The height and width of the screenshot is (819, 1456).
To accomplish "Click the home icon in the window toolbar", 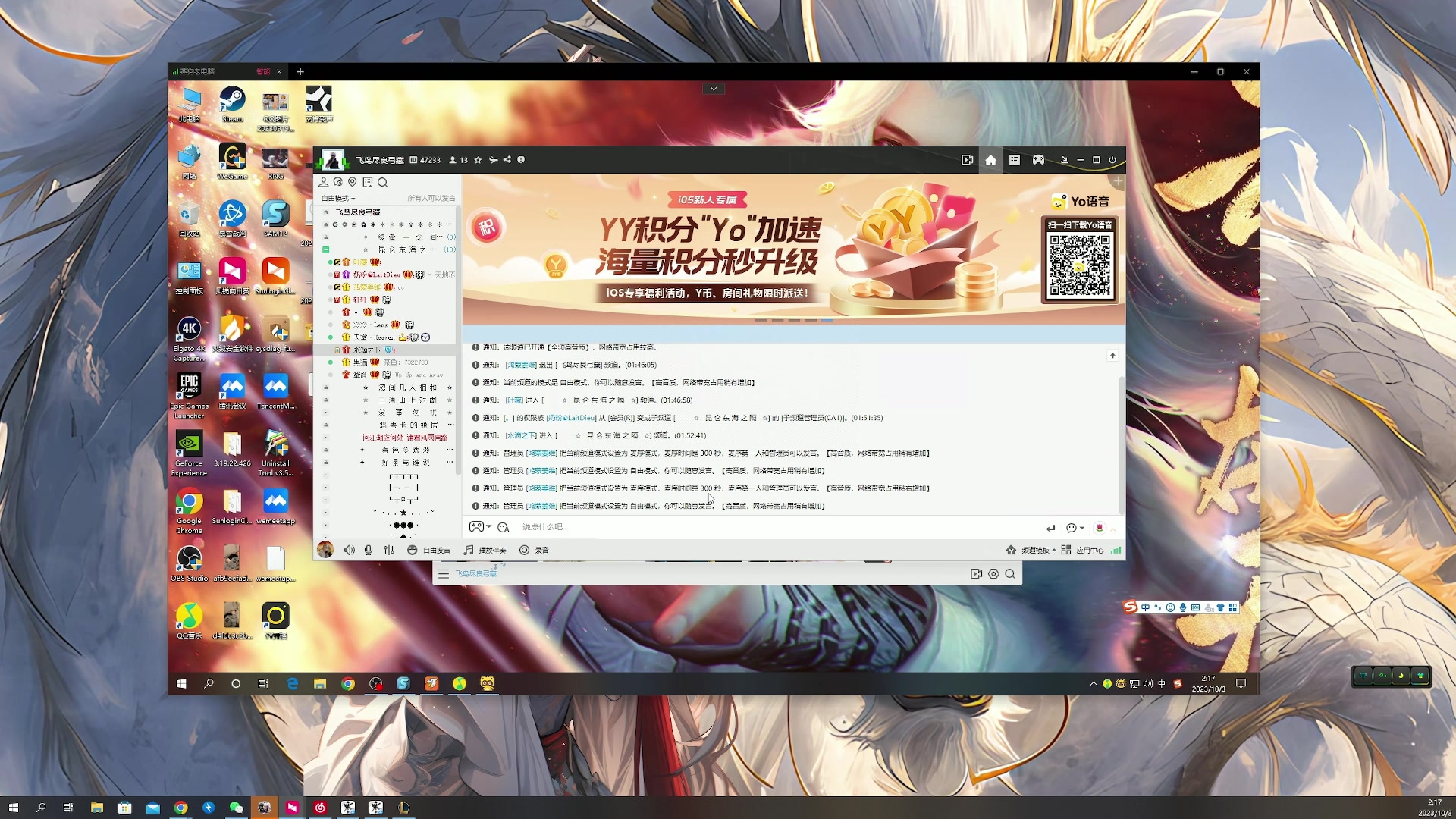I will coord(990,160).
